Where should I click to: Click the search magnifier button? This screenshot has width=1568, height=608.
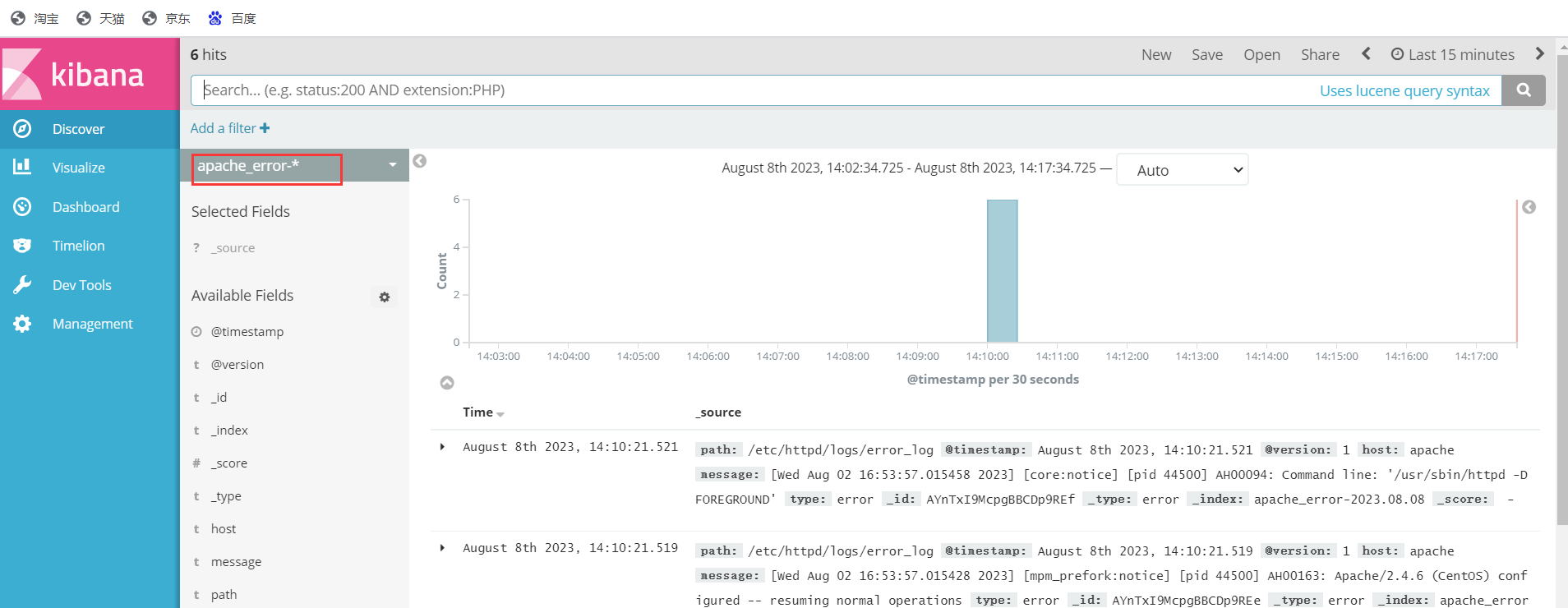1524,90
